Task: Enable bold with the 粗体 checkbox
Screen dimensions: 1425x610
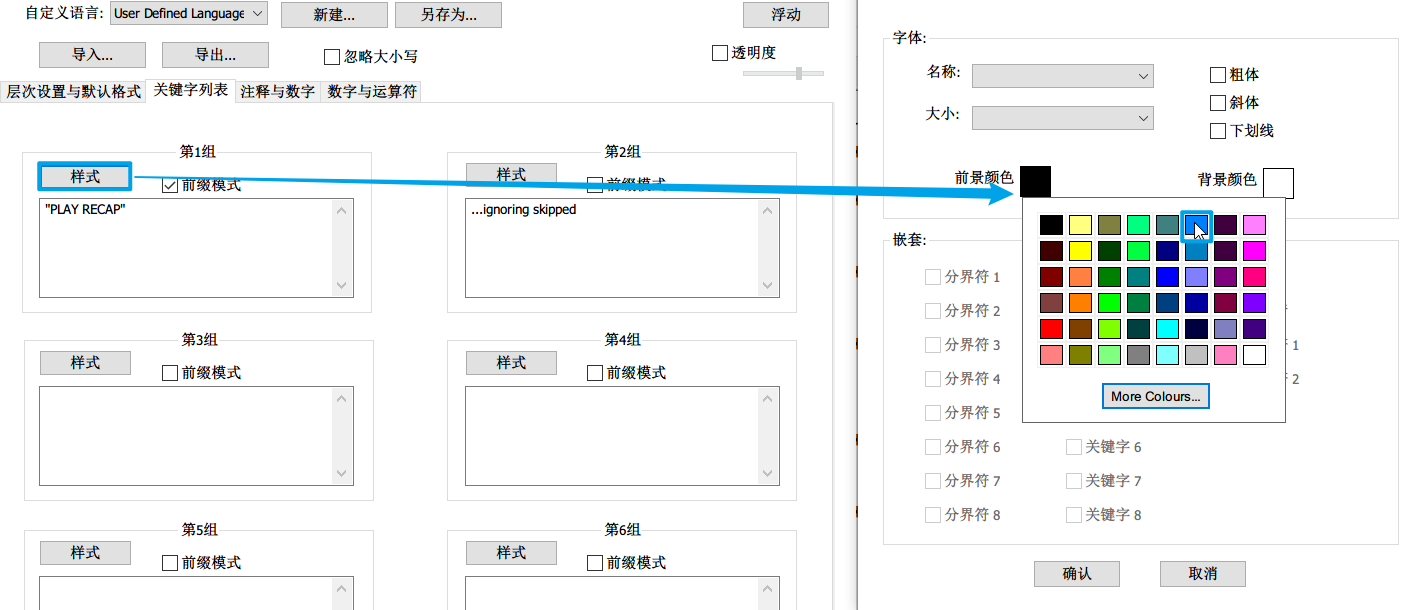Action: click(x=1217, y=74)
